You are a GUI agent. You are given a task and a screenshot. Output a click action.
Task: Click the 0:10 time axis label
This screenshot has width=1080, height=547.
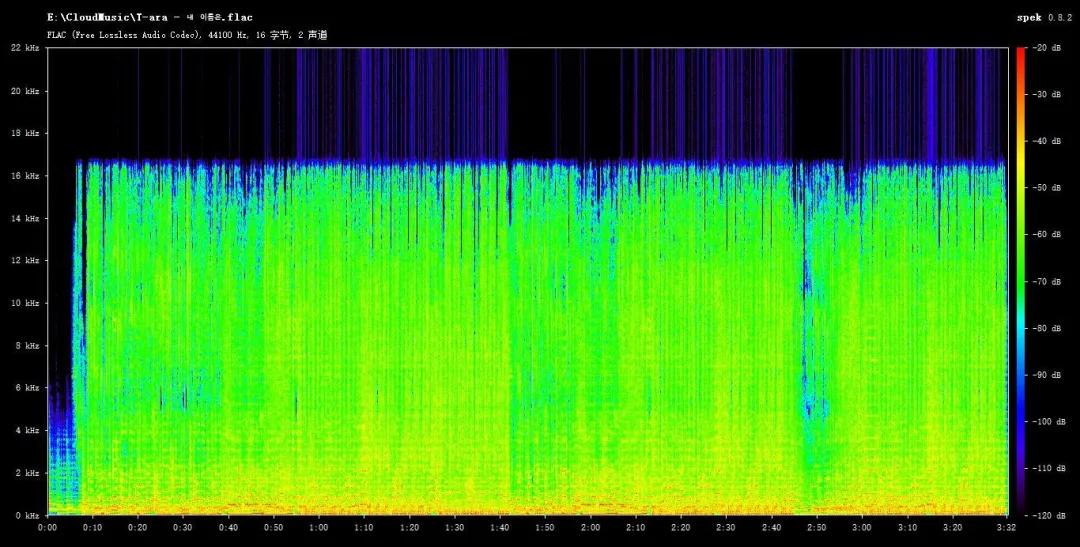(x=92, y=528)
